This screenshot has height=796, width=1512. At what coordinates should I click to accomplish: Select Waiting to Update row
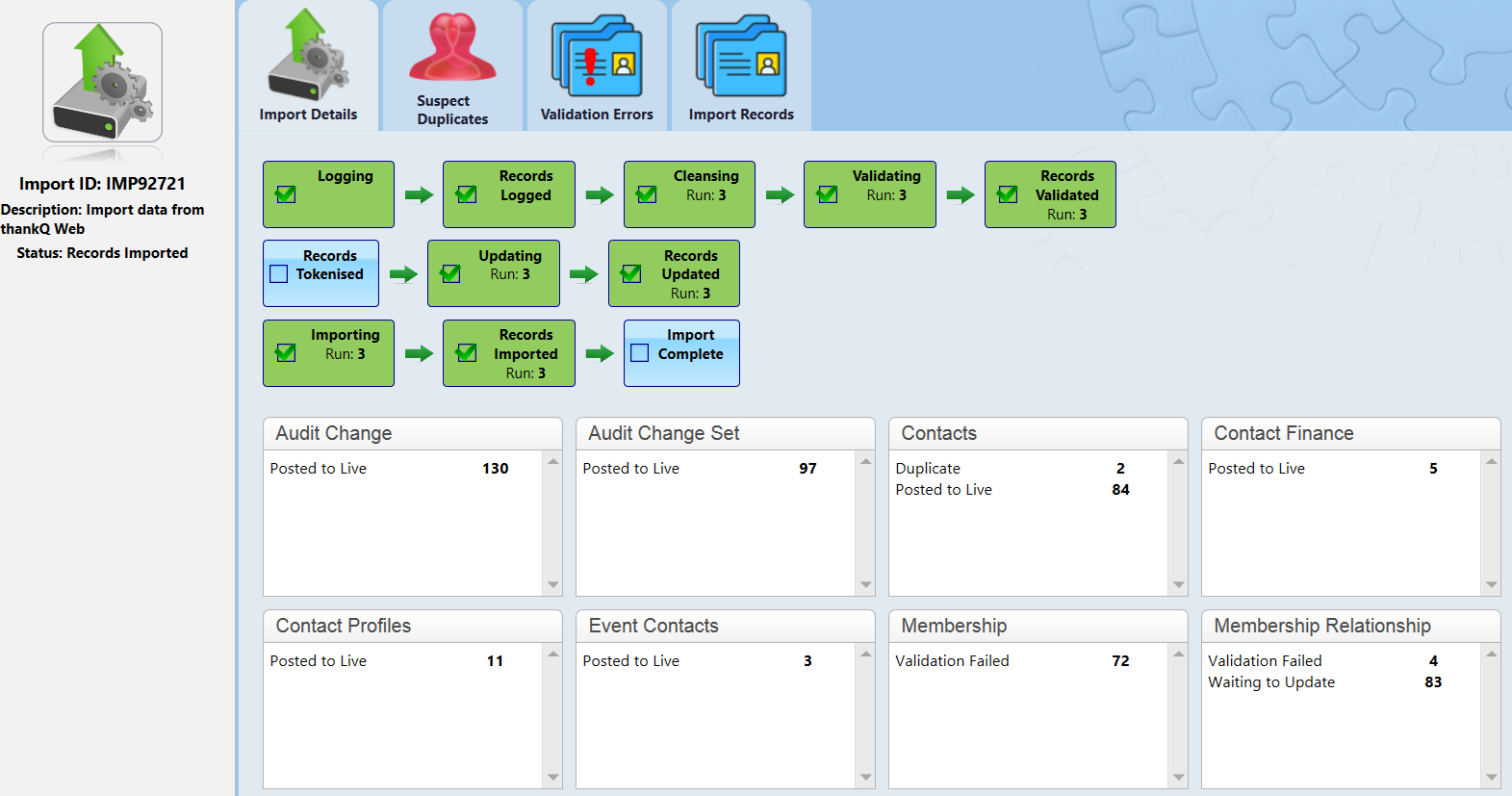click(1323, 682)
